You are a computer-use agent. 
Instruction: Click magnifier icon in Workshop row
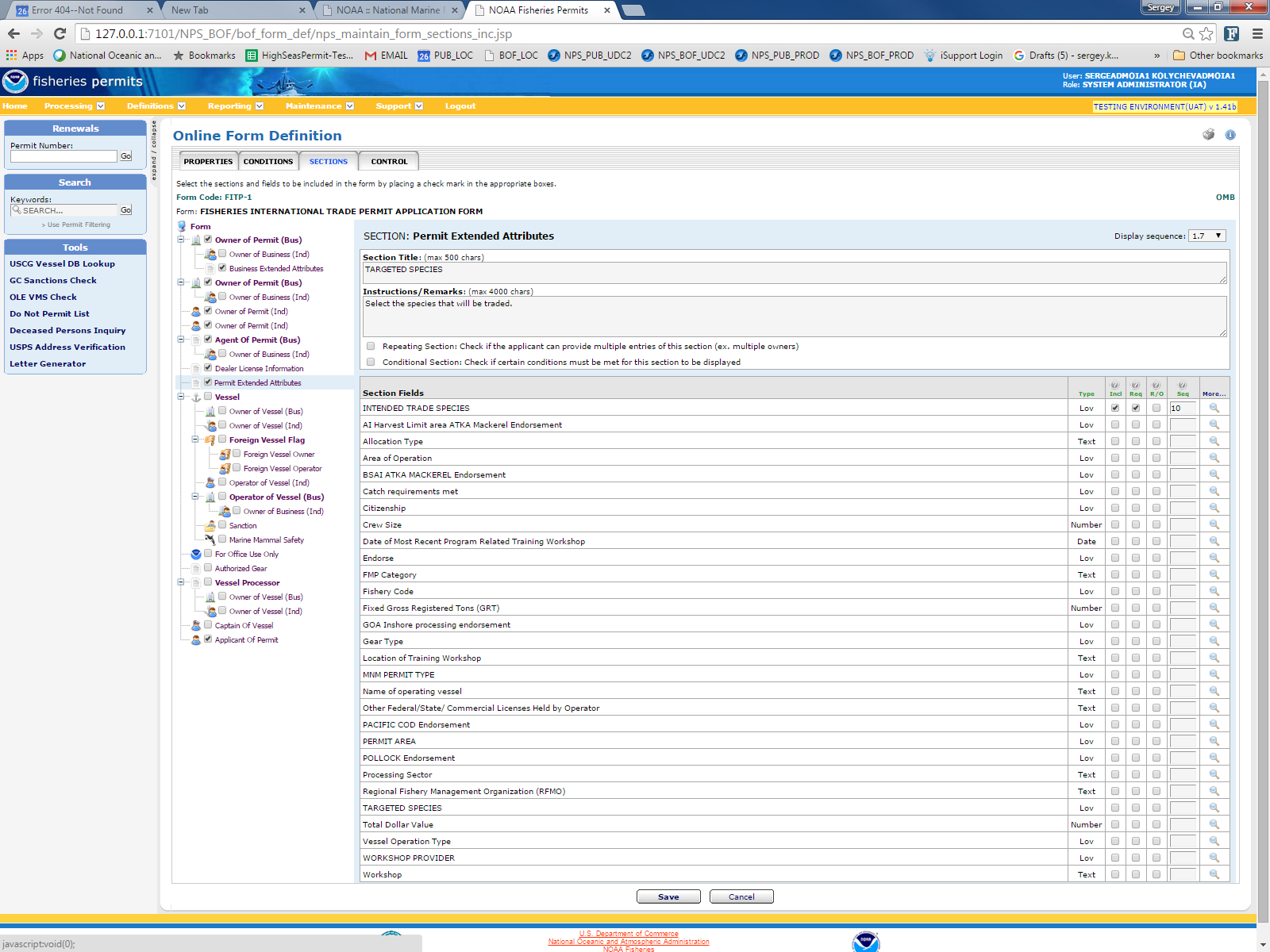click(x=1214, y=874)
